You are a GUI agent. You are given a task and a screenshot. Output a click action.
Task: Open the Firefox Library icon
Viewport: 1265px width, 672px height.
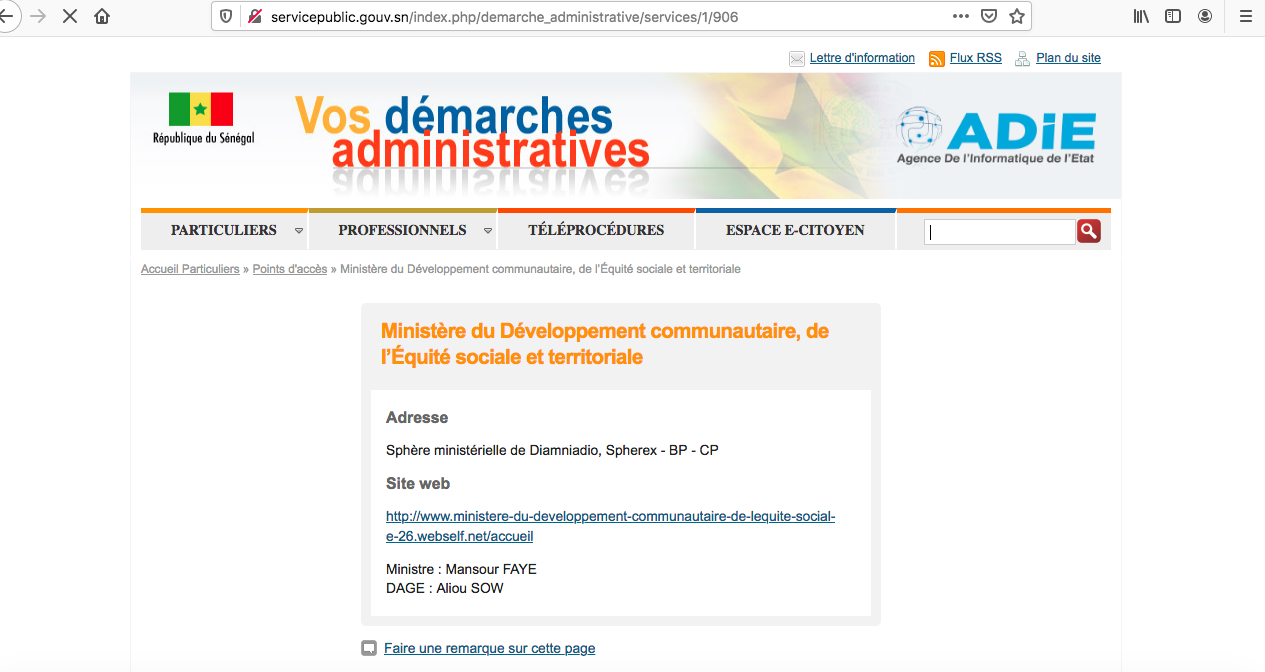coord(1141,16)
